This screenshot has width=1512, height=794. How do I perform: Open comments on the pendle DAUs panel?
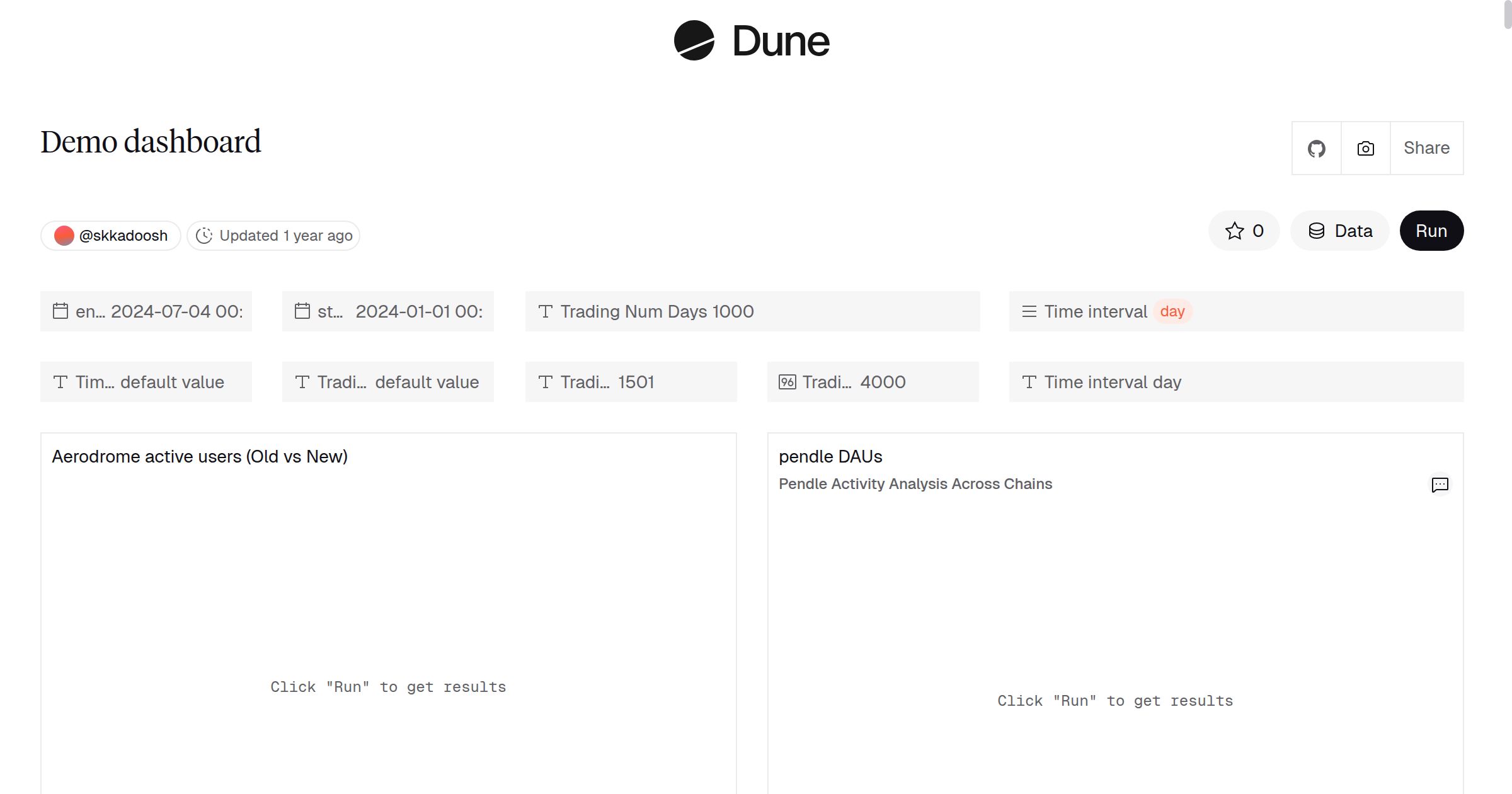tap(1440, 485)
